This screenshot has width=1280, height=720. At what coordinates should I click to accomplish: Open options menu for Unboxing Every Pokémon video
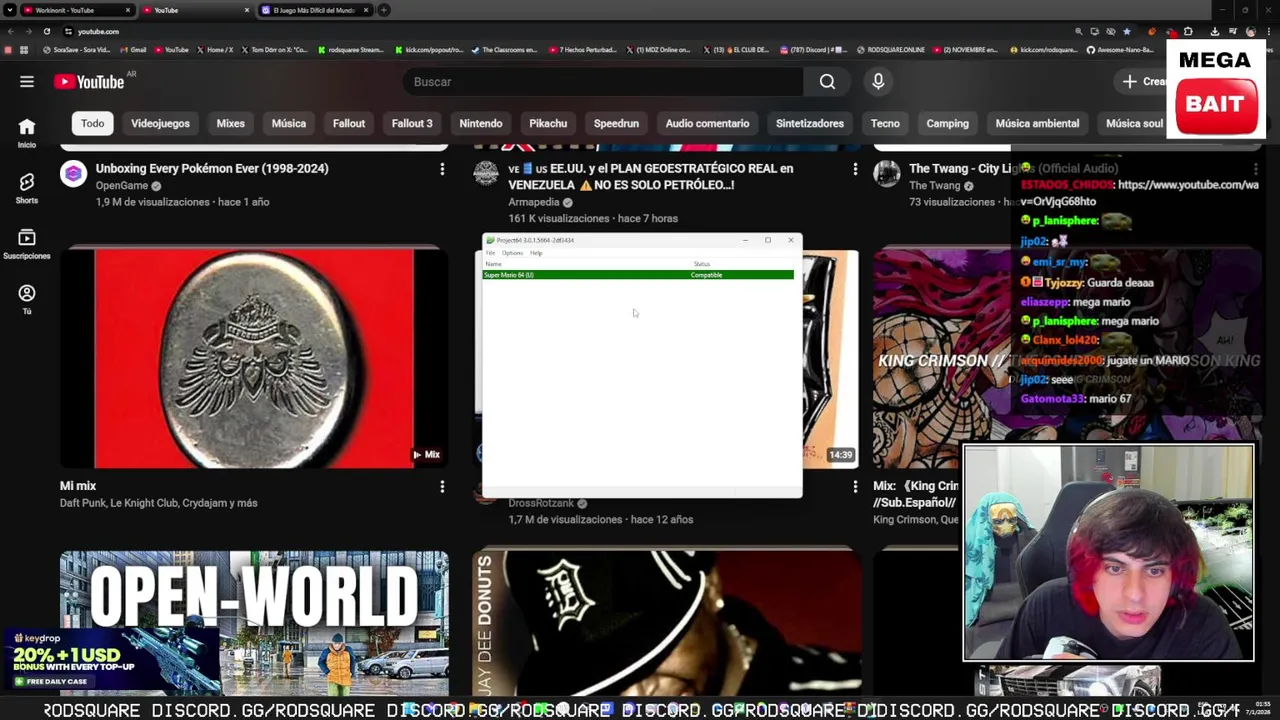coord(442,170)
